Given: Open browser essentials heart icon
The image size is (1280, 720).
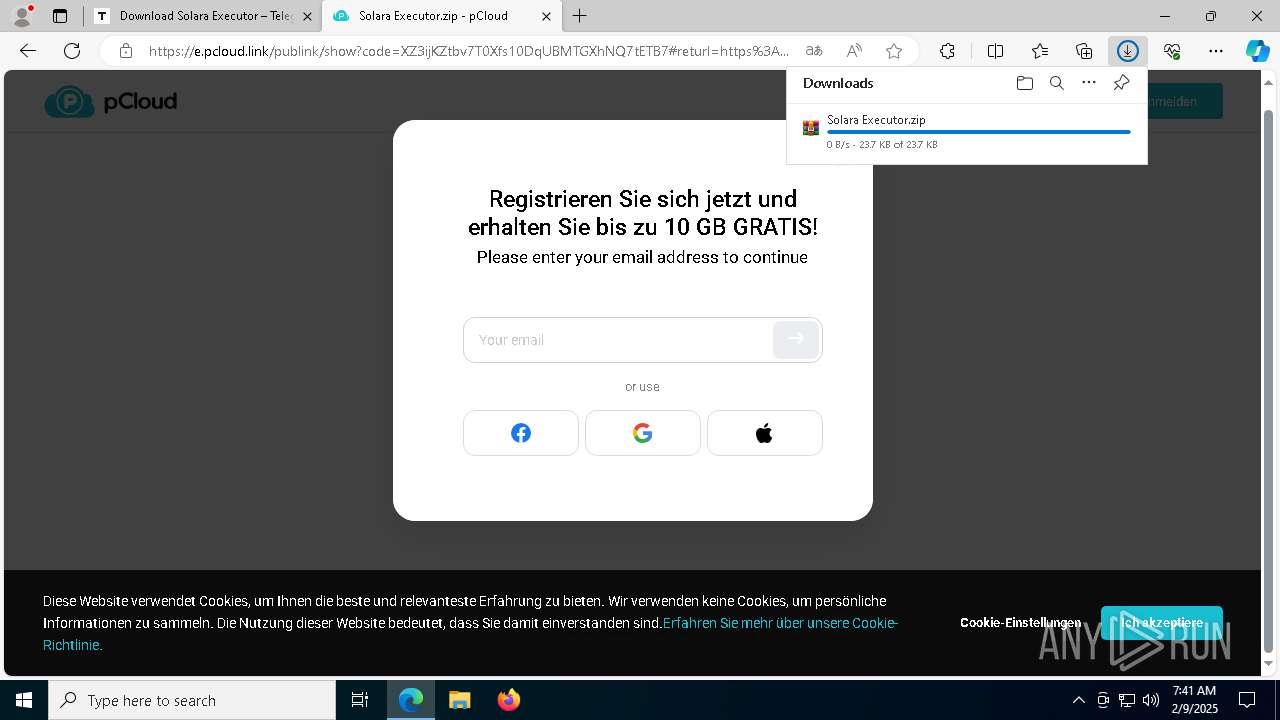Looking at the screenshot, I should click(x=1172, y=51).
